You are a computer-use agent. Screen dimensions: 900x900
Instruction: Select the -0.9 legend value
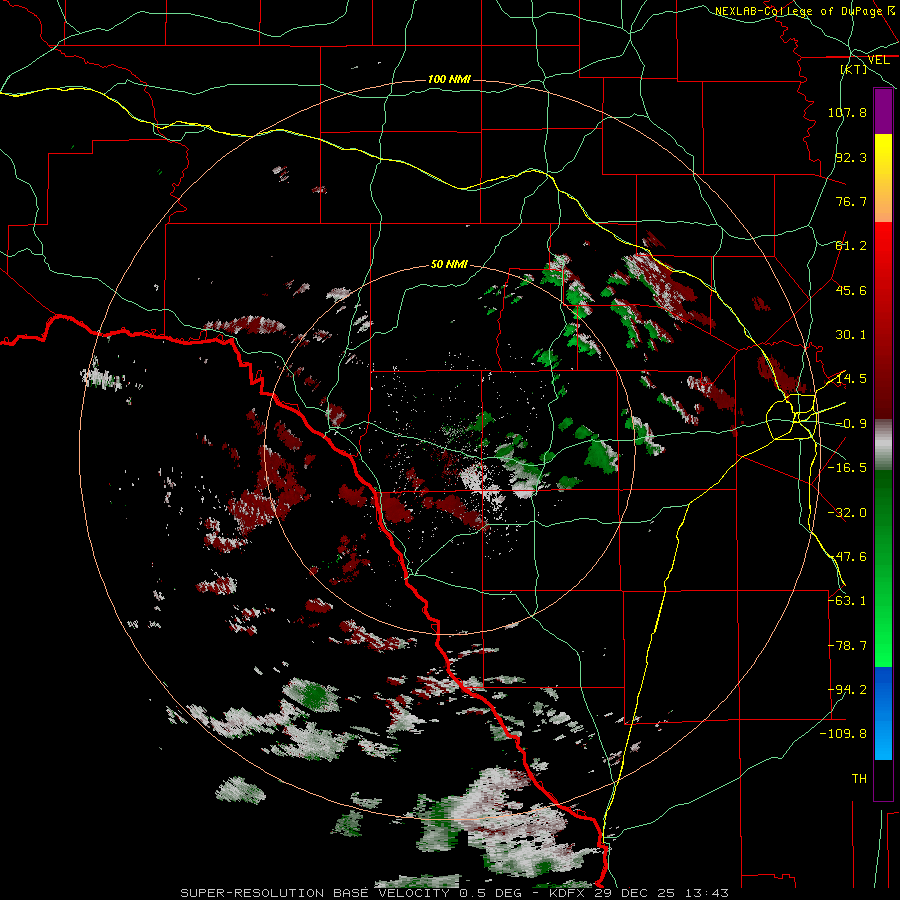851,424
